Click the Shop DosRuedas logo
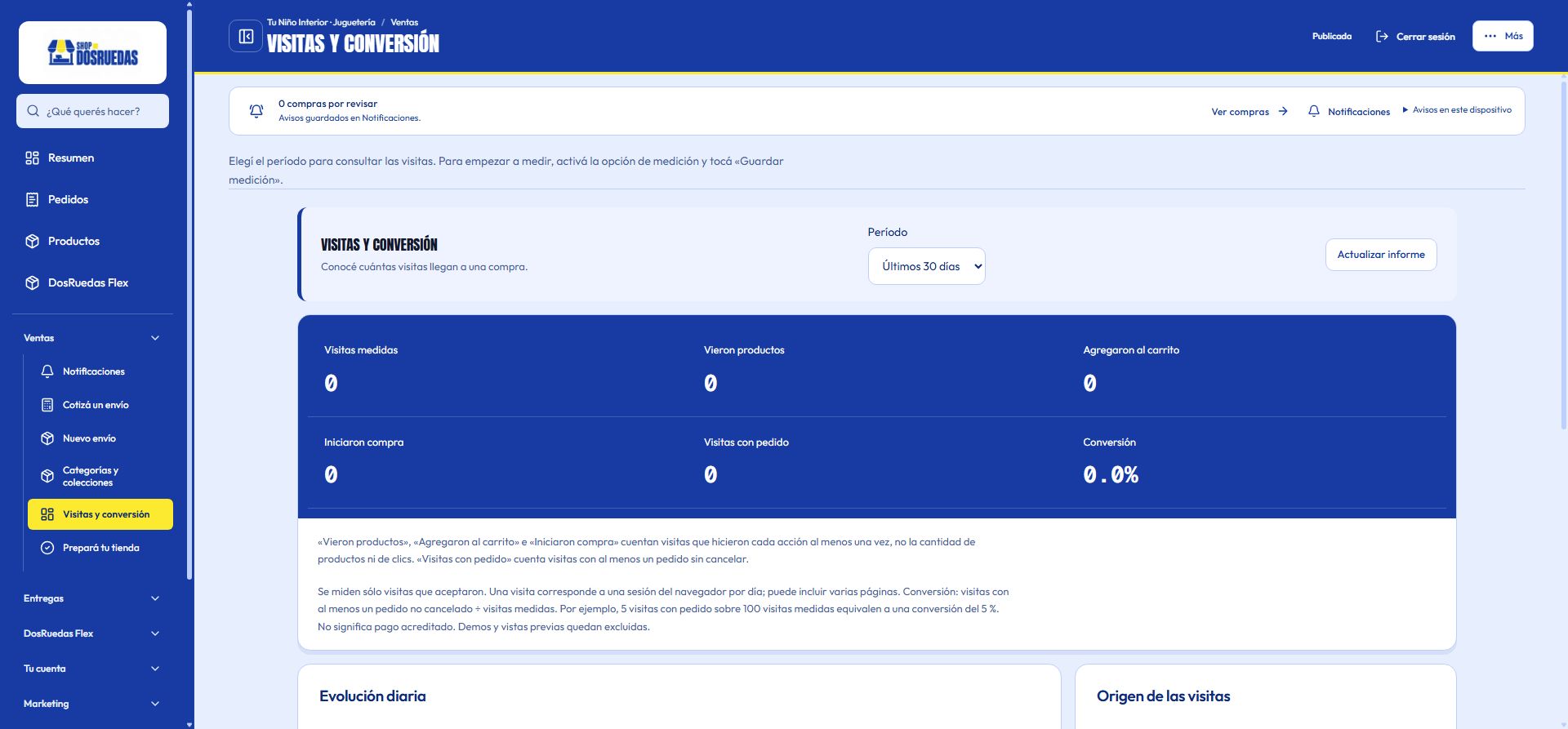The image size is (1568, 729). coord(92,52)
